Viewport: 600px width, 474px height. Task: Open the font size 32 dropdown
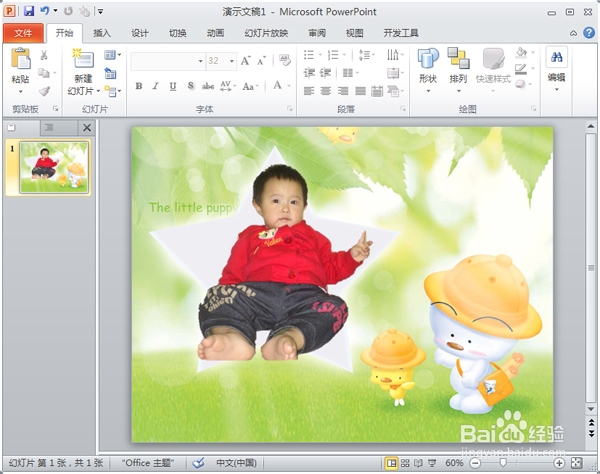pos(232,61)
